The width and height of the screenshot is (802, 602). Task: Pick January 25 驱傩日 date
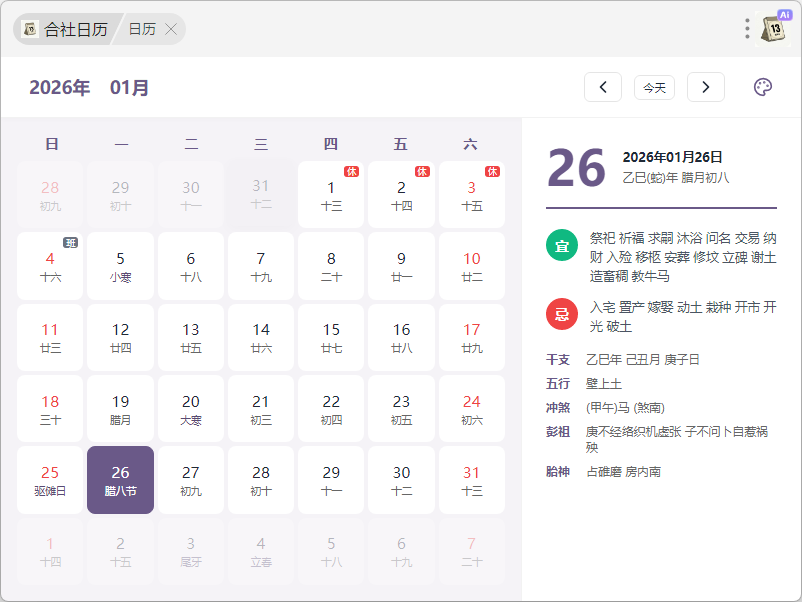coord(51,479)
